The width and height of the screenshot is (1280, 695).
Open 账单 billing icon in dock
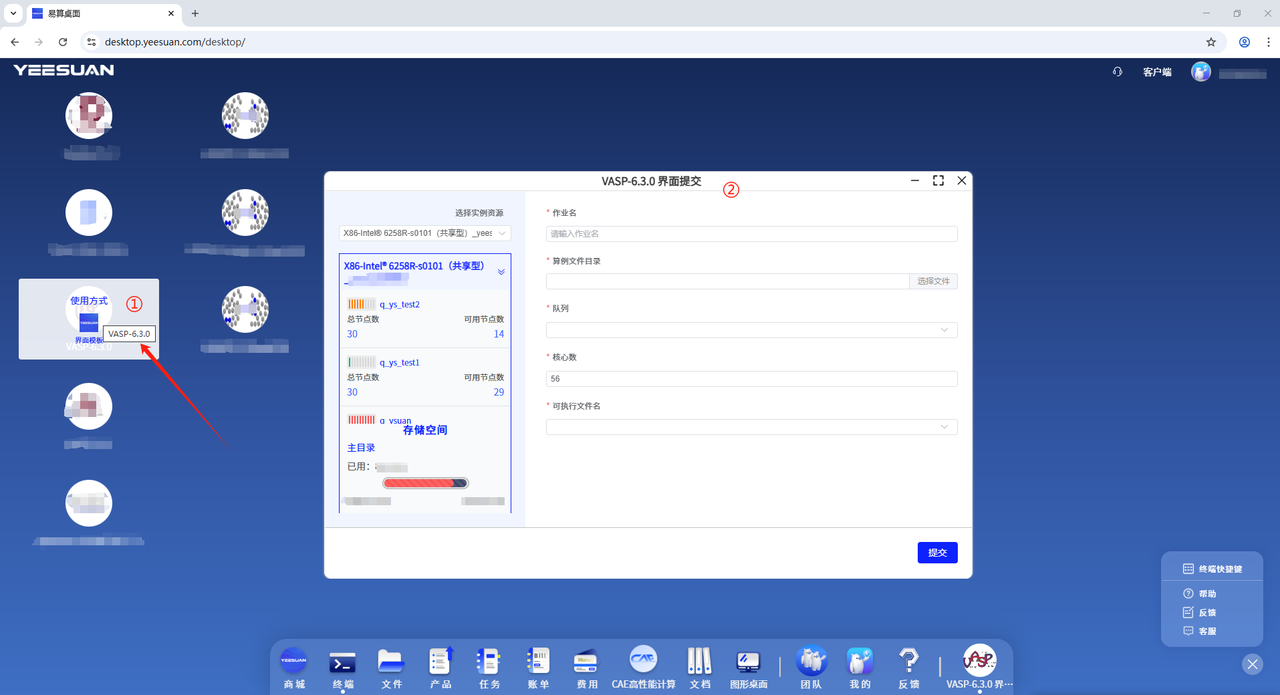tap(538, 662)
